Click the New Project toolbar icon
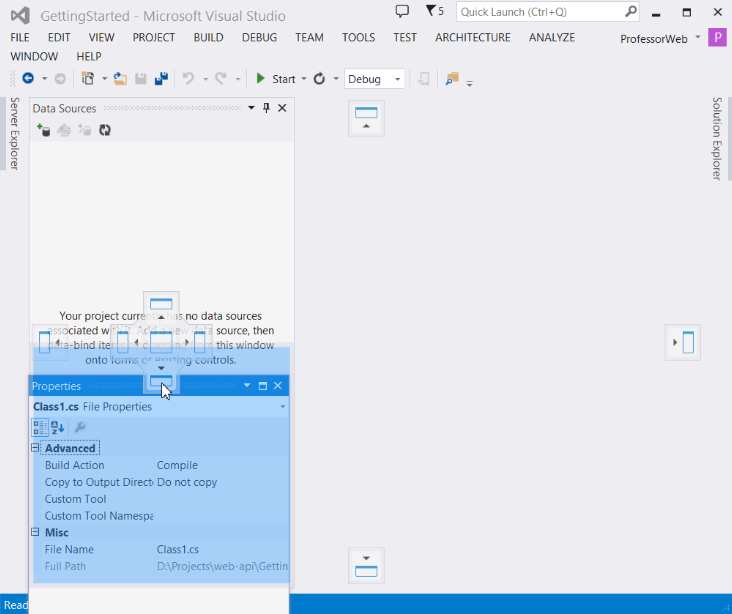Screen dimensions: 732x614 [88, 78]
